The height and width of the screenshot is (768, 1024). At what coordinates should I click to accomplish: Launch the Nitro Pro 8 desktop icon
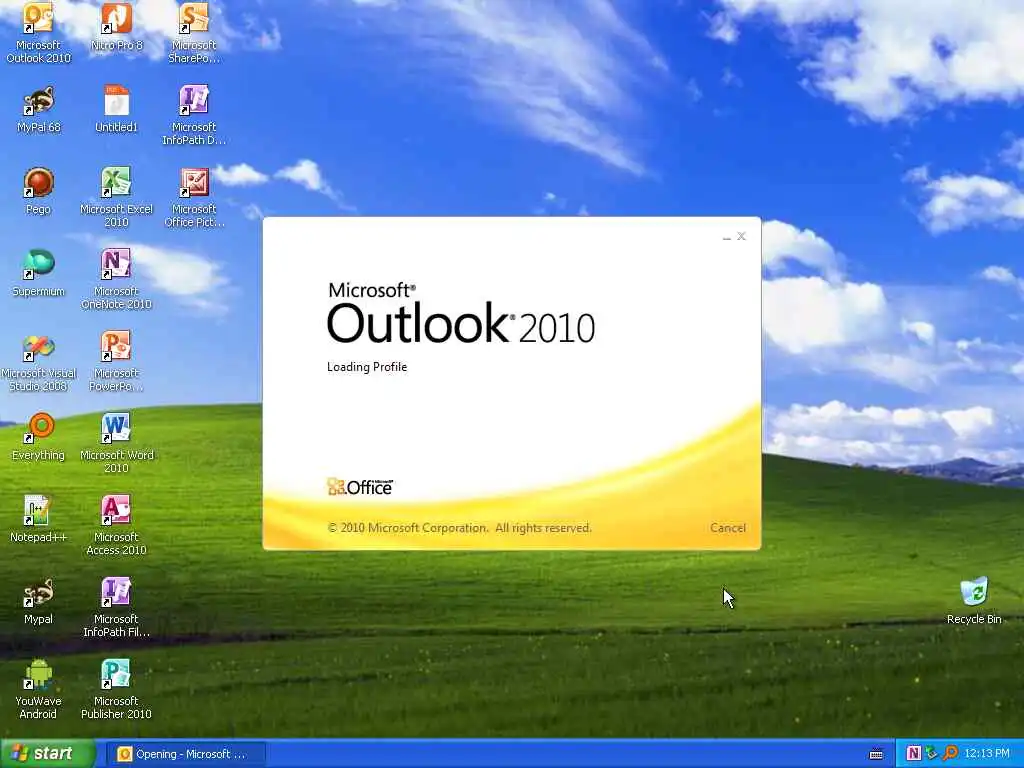coord(116,27)
